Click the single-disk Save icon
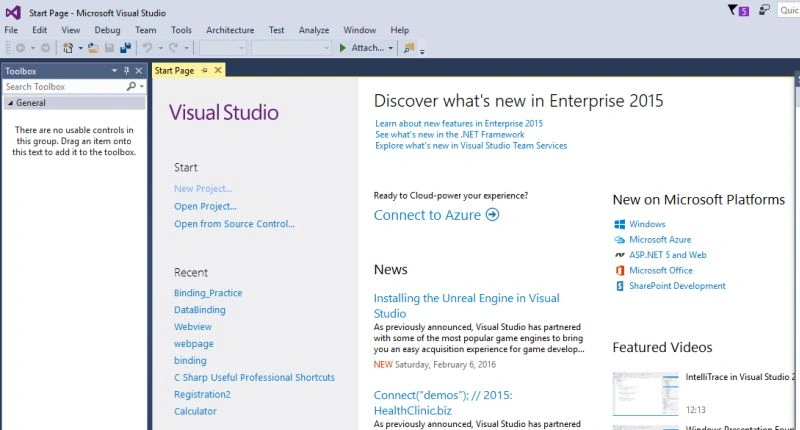 click(x=109, y=48)
